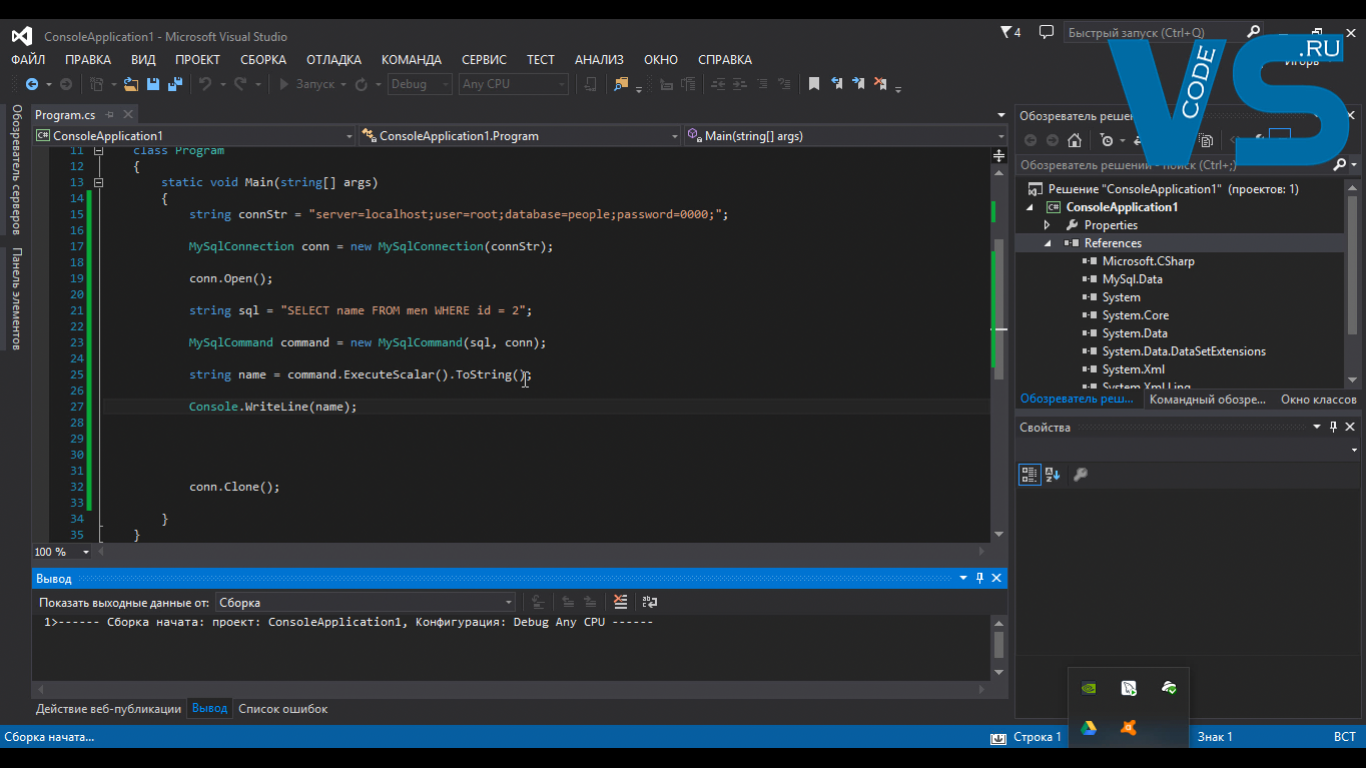Open the Debug configuration dropdown

coord(420,85)
